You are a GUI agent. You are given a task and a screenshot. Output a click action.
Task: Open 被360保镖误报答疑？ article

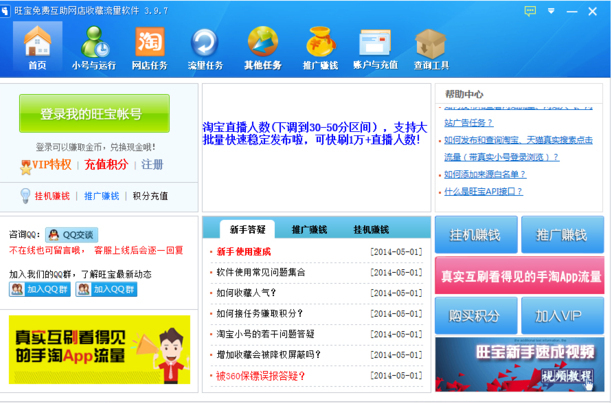(x=260, y=376)
